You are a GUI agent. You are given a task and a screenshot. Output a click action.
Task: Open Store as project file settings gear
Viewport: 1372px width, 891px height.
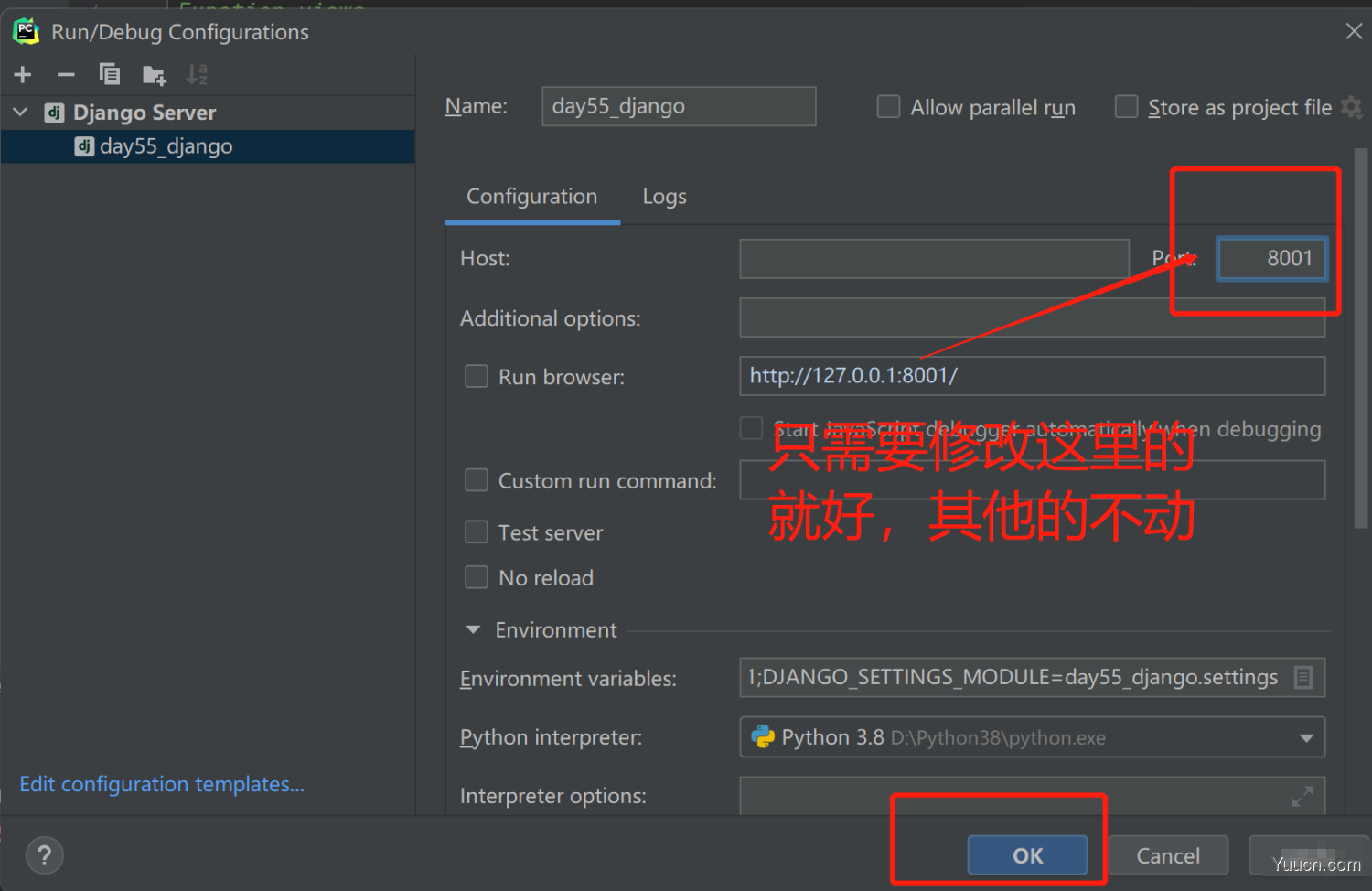(x=1351, y=107)
